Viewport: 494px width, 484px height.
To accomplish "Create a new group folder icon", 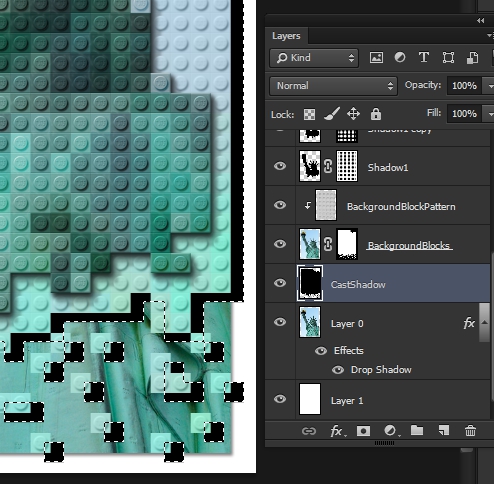I will tap(417, 430).
